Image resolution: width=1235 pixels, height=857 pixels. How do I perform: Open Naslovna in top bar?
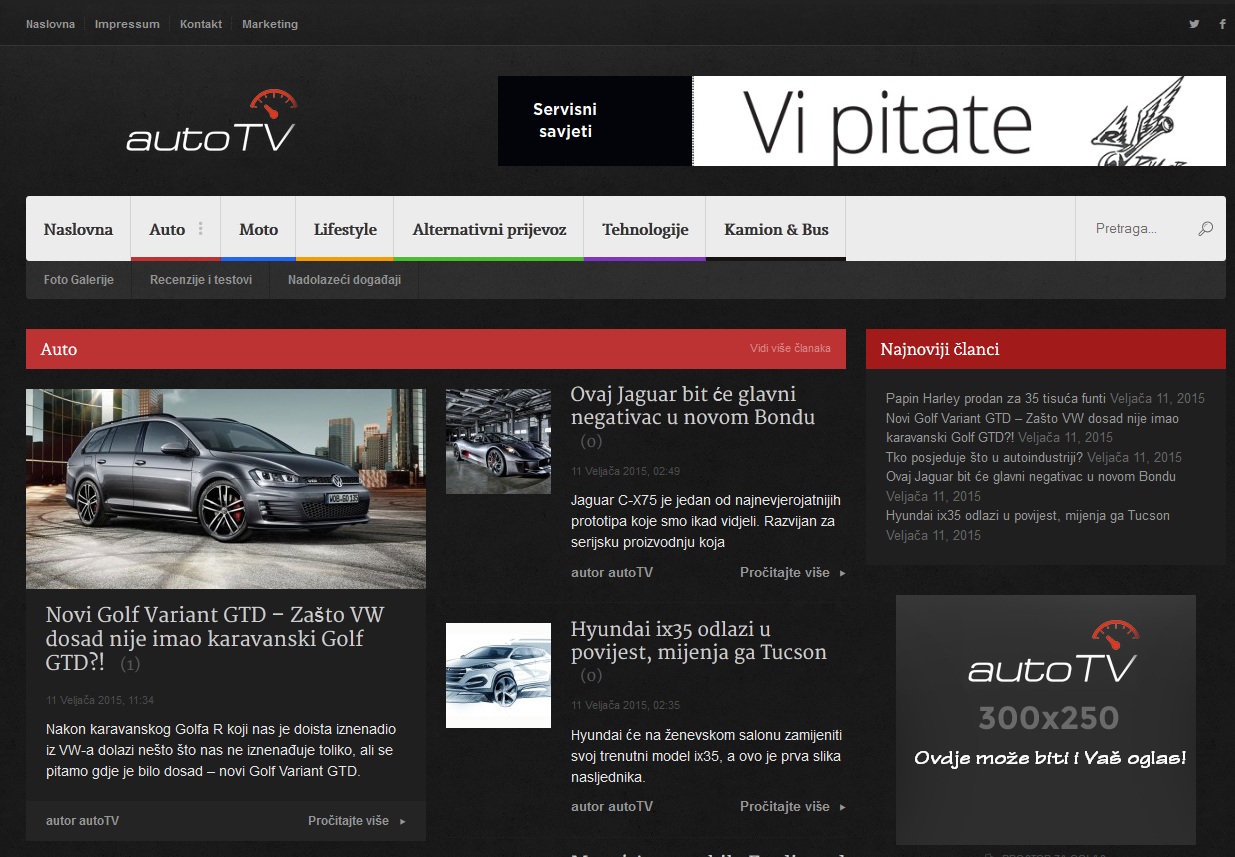50,24
